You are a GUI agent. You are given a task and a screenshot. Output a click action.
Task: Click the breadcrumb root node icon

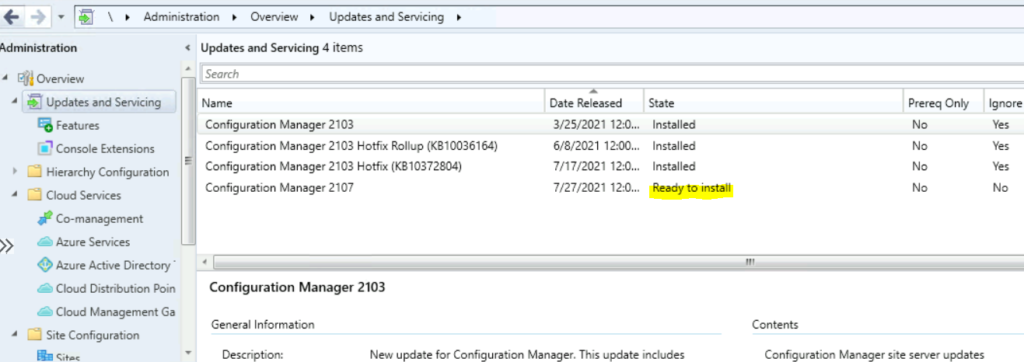point(86,17)
